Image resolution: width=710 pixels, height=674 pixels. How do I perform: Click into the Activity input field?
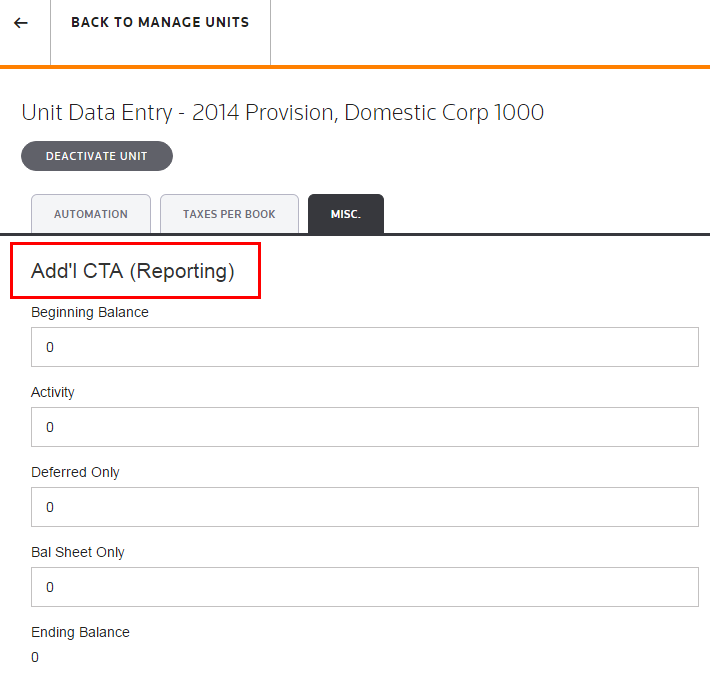(364, 427)
